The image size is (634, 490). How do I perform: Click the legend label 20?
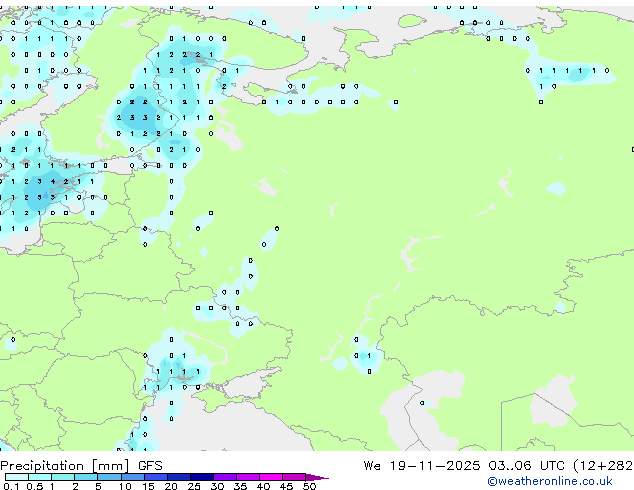(x=171, y=486)
